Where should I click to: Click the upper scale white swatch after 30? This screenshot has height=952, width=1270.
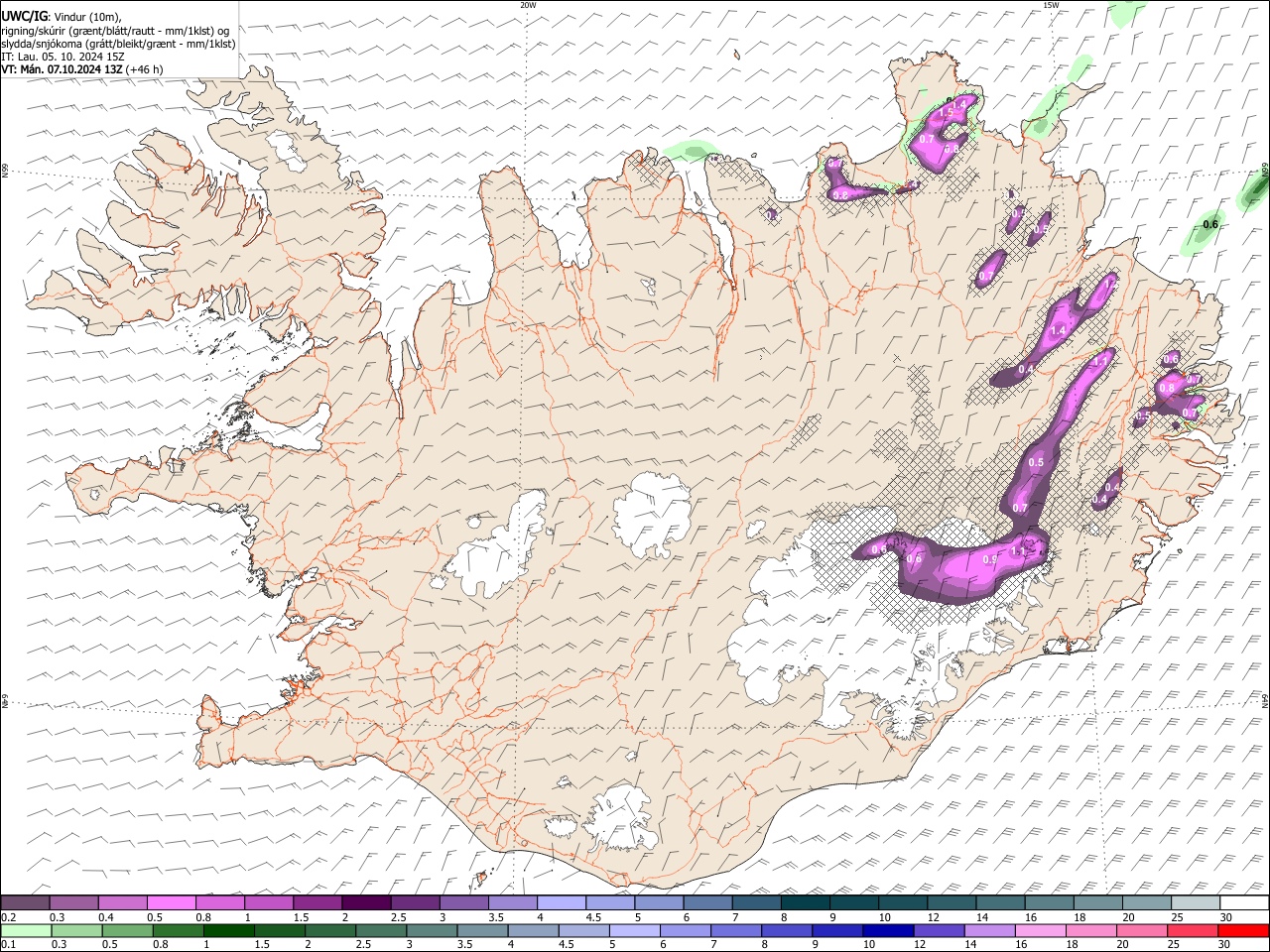[x=1244, y=902]
